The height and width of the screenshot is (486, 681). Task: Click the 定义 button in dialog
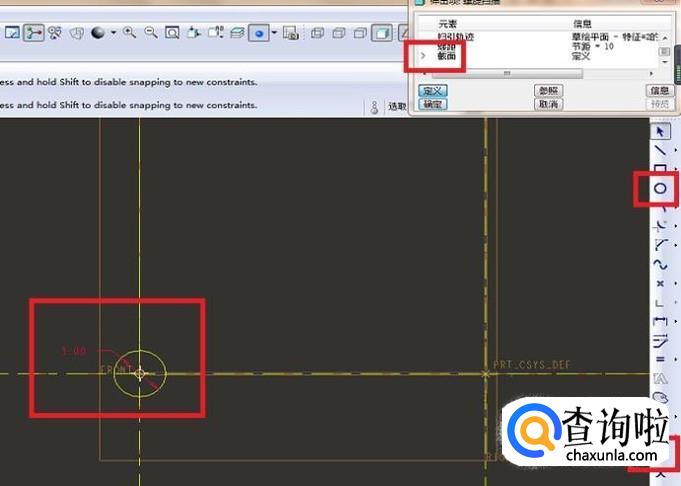pyautogui.click(x=433, y=91)
